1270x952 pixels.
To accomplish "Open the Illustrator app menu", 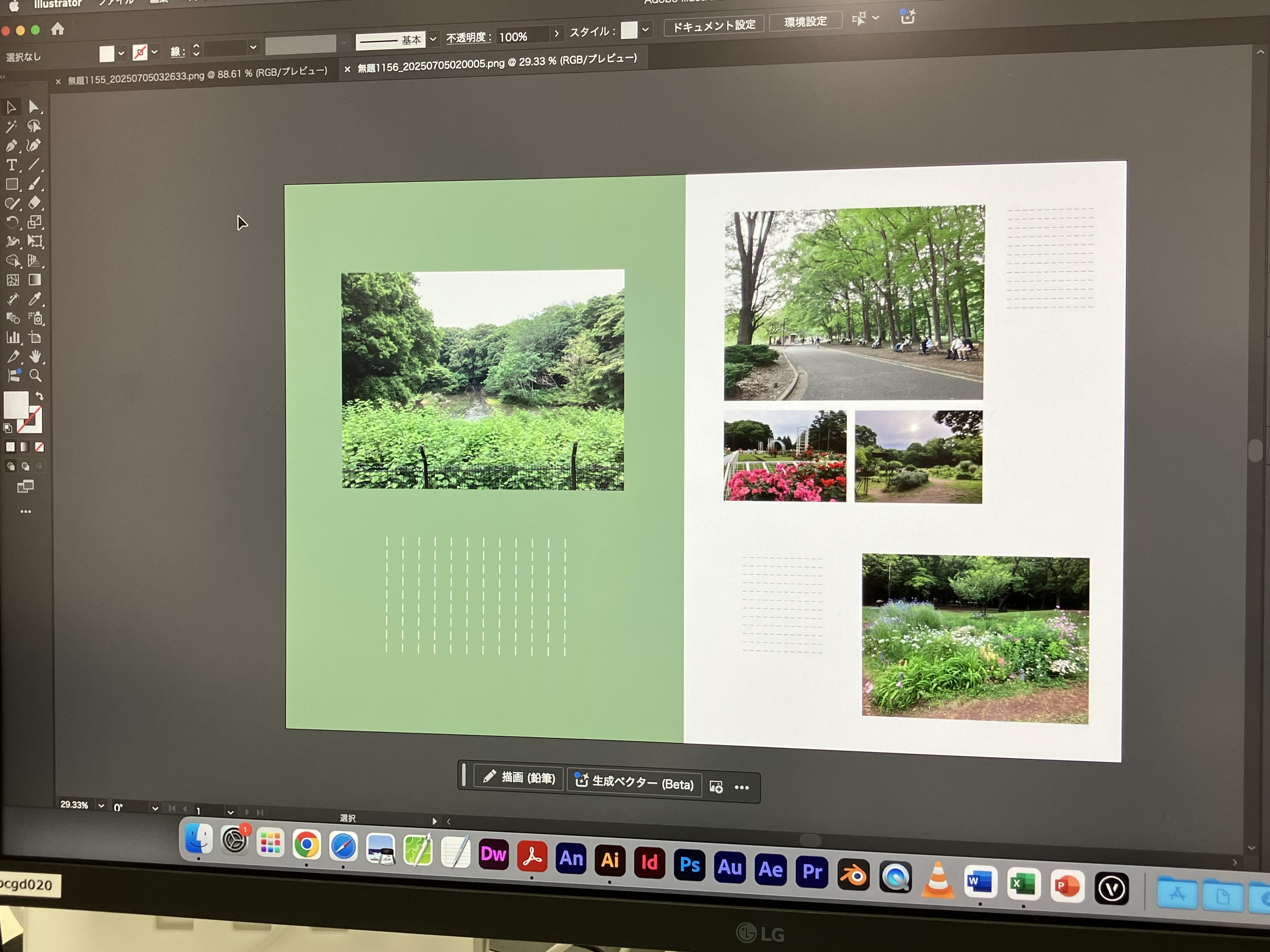I will pyautogui.click(x=57, y=4).
